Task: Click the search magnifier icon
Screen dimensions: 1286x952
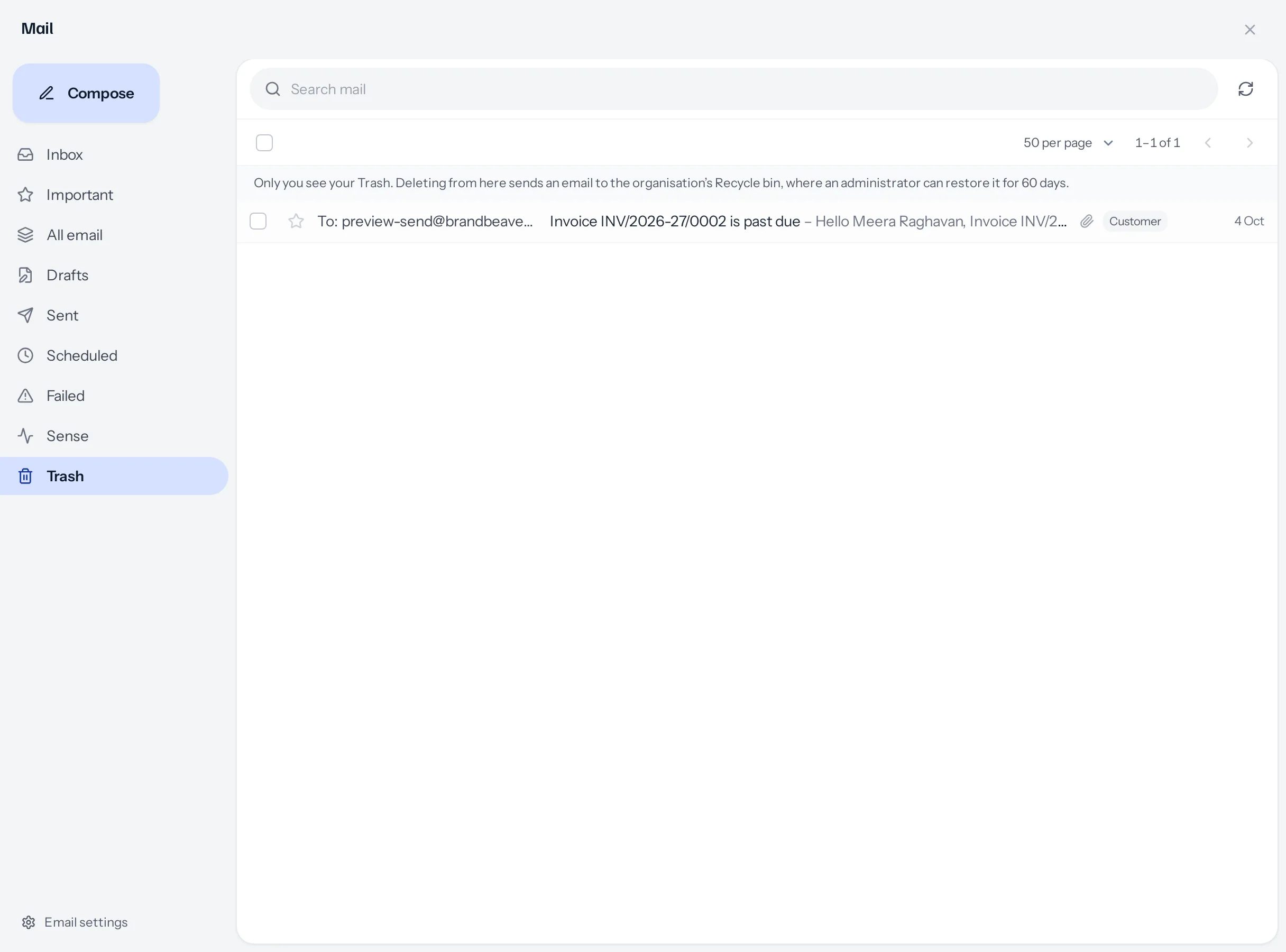Action: [x=272, y=89]
